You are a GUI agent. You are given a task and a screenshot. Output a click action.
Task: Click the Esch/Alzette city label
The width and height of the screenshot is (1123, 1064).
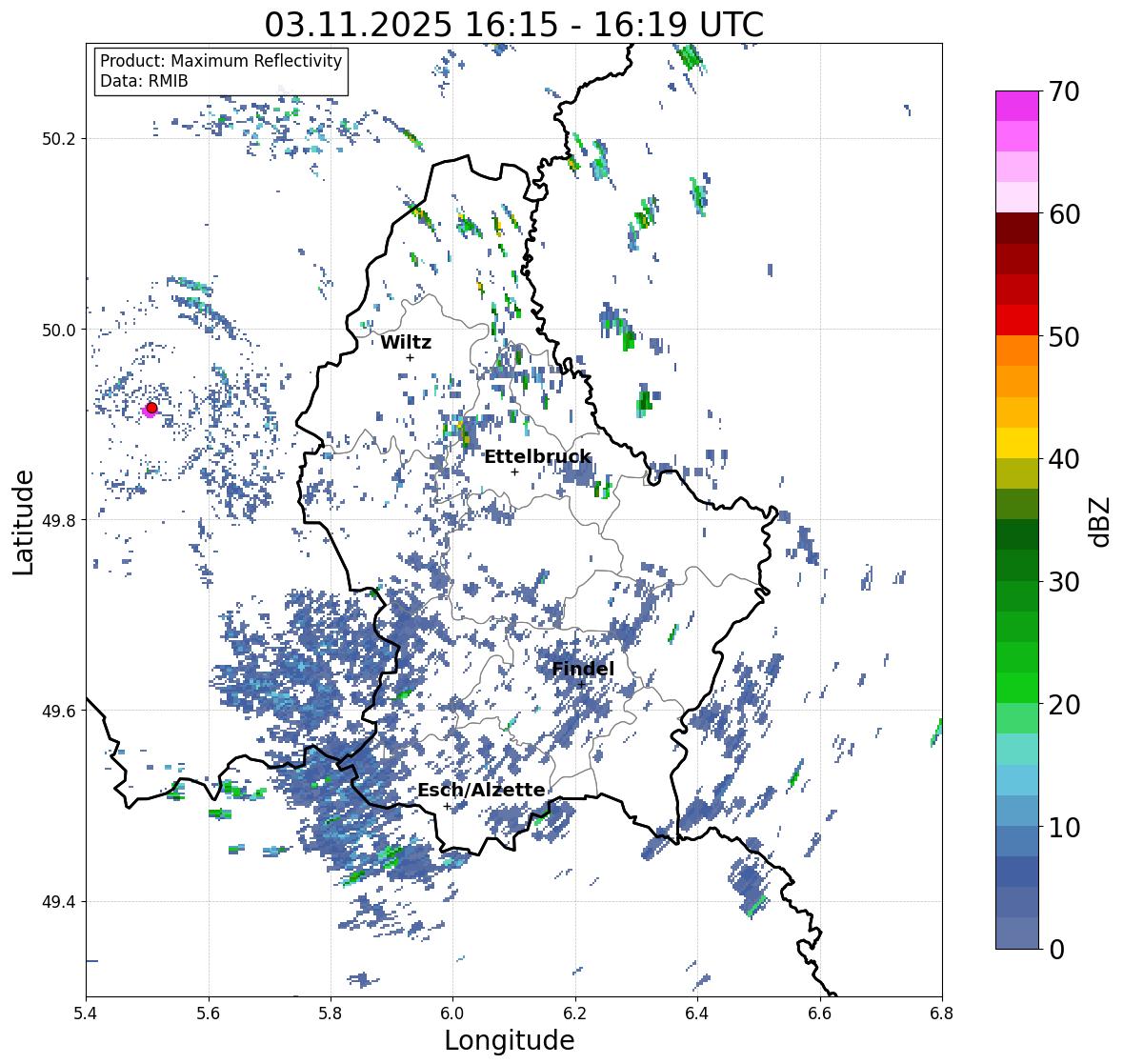coord(481,790)
